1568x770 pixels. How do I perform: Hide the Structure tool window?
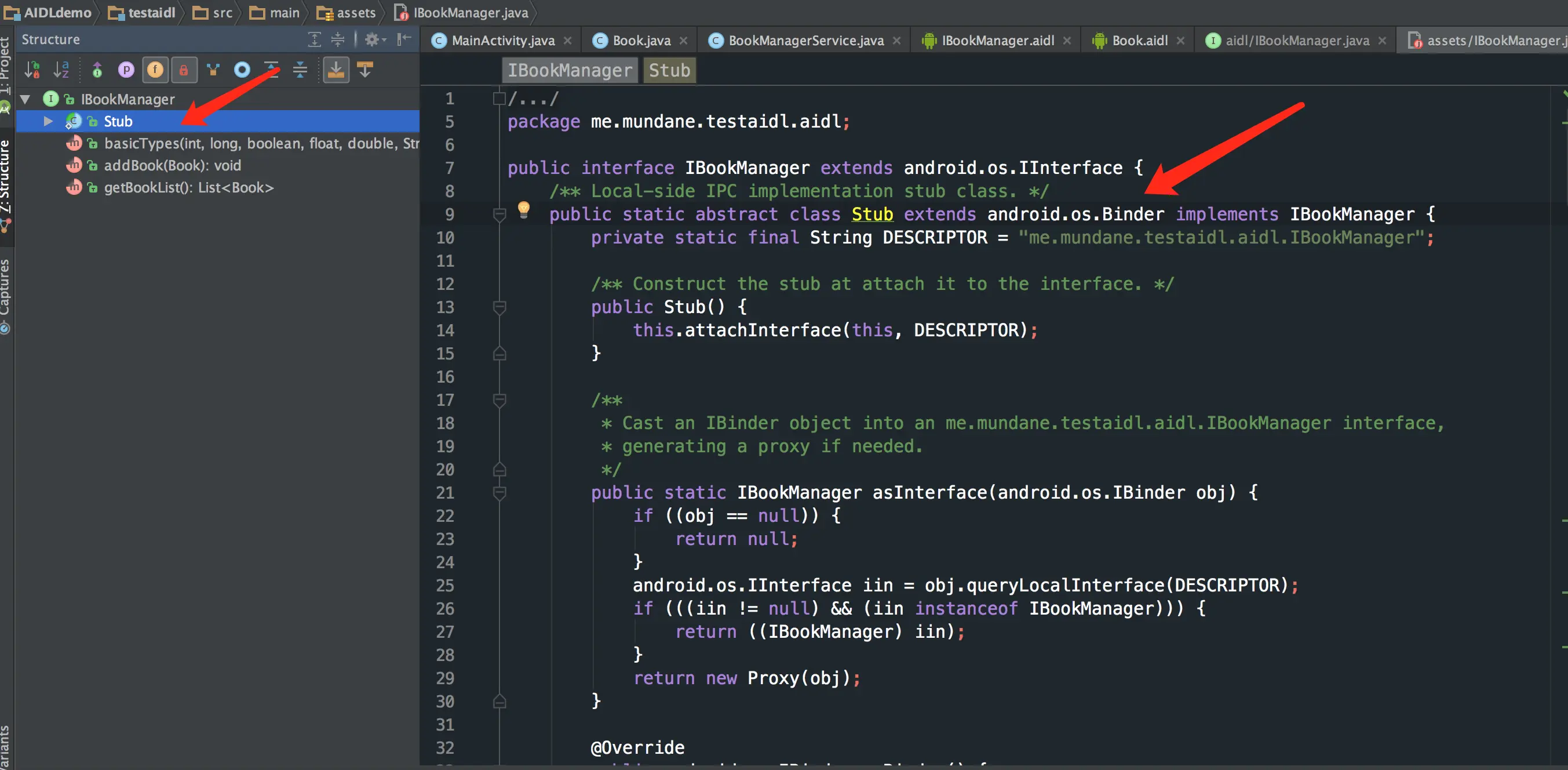(x=403, y=39)
